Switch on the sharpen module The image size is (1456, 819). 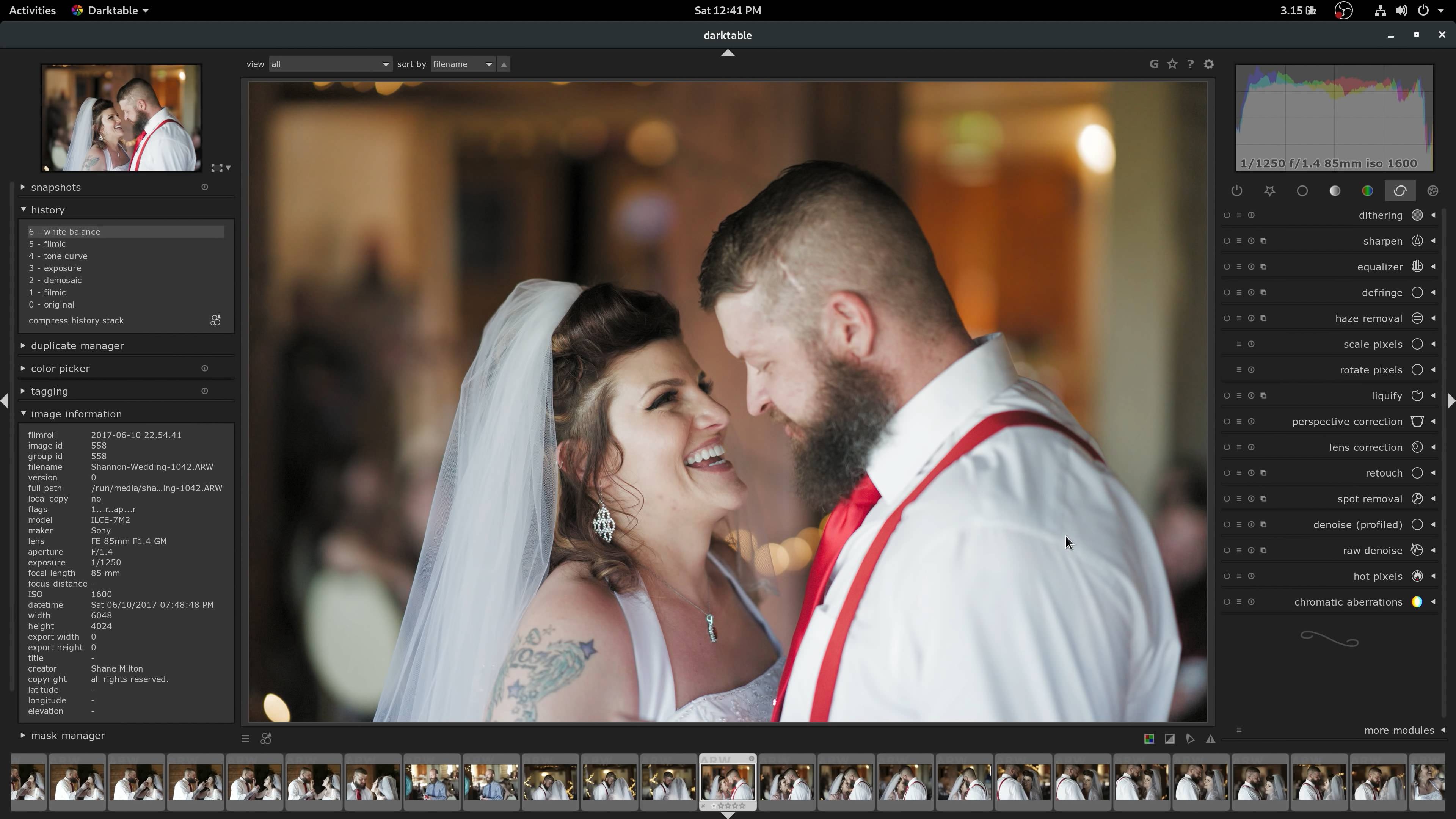(1227, 241)
